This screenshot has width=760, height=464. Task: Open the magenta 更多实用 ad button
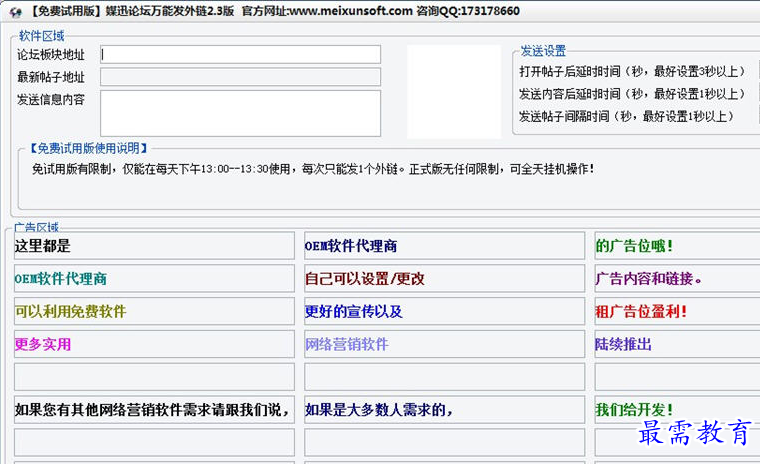(x=154, y=344)
